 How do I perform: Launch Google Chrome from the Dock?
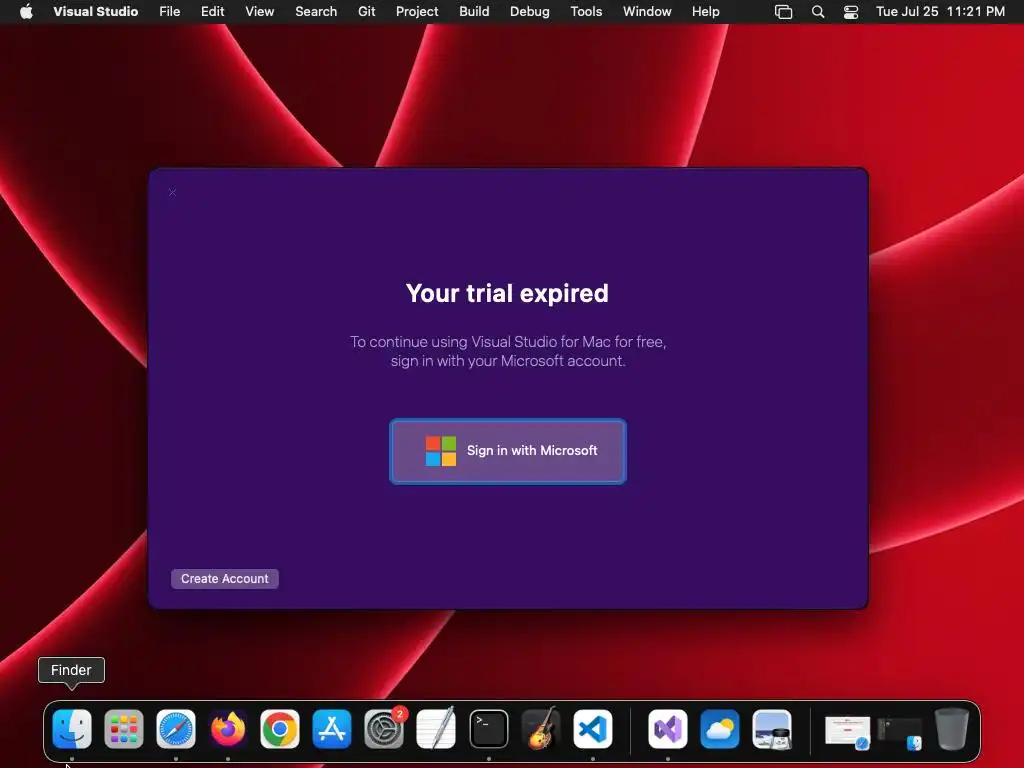click(x=280, y=729)
